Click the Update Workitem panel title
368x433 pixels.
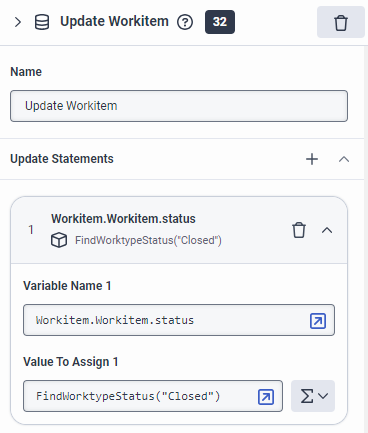point(114,21)
